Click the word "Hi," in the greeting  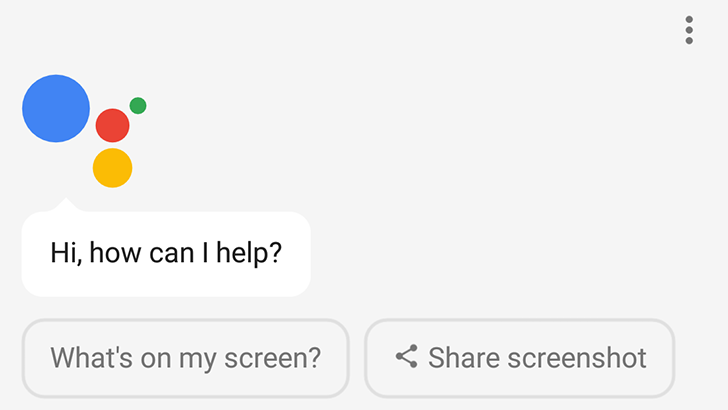click(x=66, y=253)
